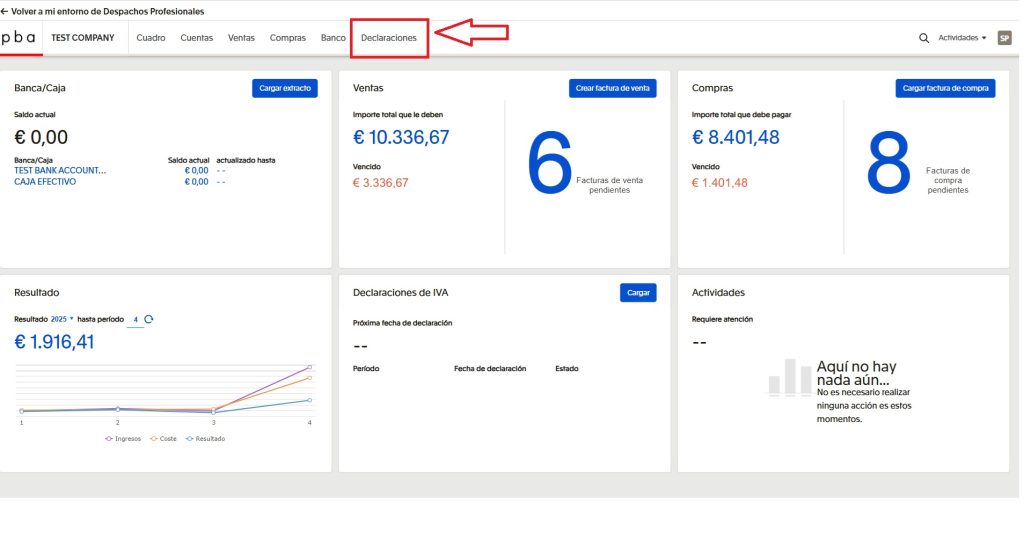This screenshot has height=538, width=1024.
Task: Open the Resultado year 2025 dropdown
Action: coord(62,319)
